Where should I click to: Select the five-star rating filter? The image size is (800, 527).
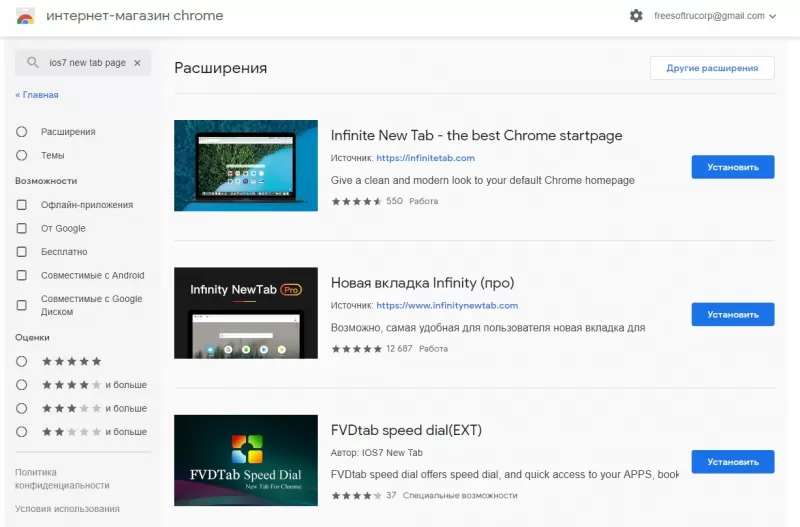click(x=21, y=361)
